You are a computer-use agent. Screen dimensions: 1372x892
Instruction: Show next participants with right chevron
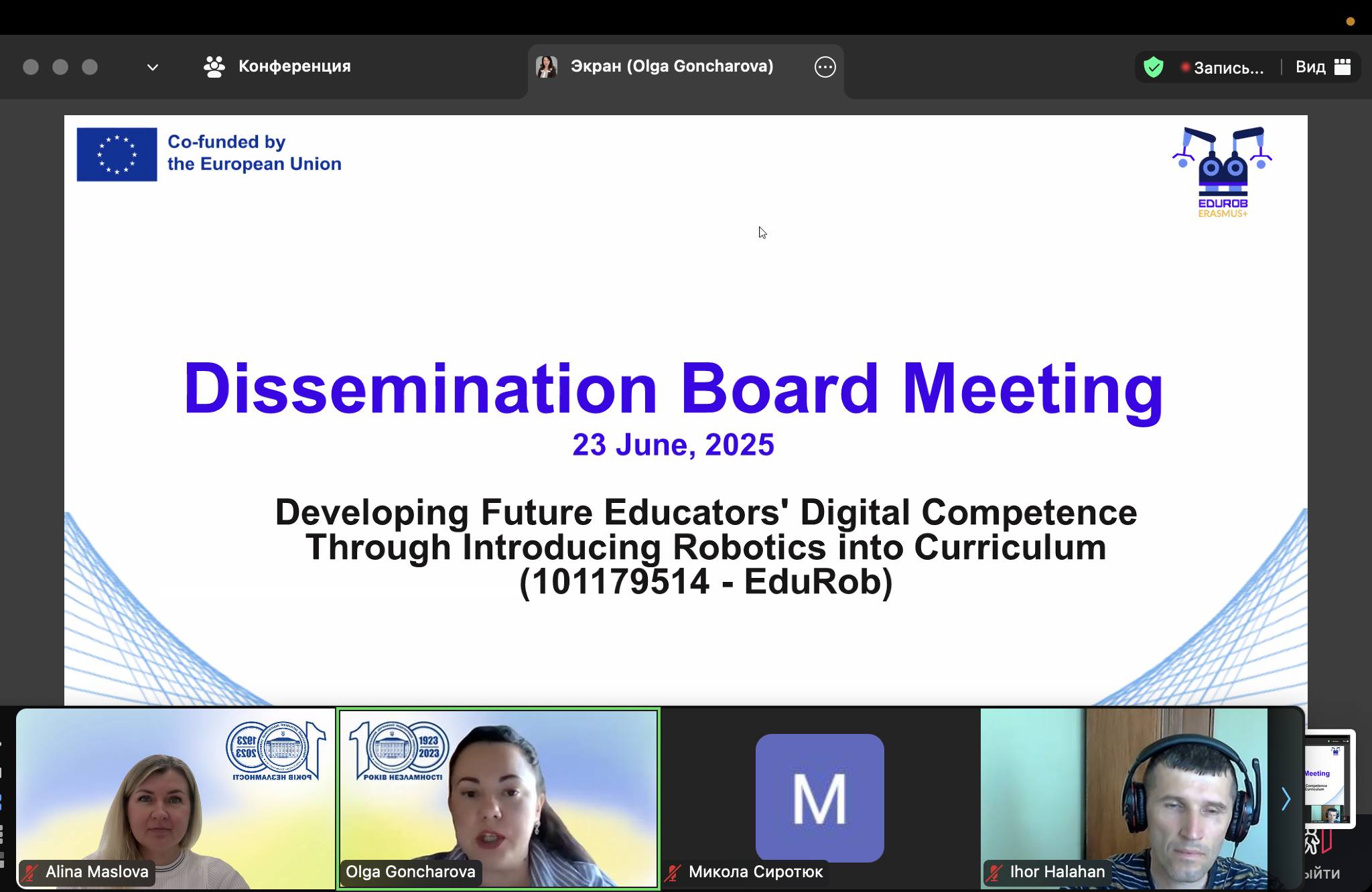(1285, 799)
